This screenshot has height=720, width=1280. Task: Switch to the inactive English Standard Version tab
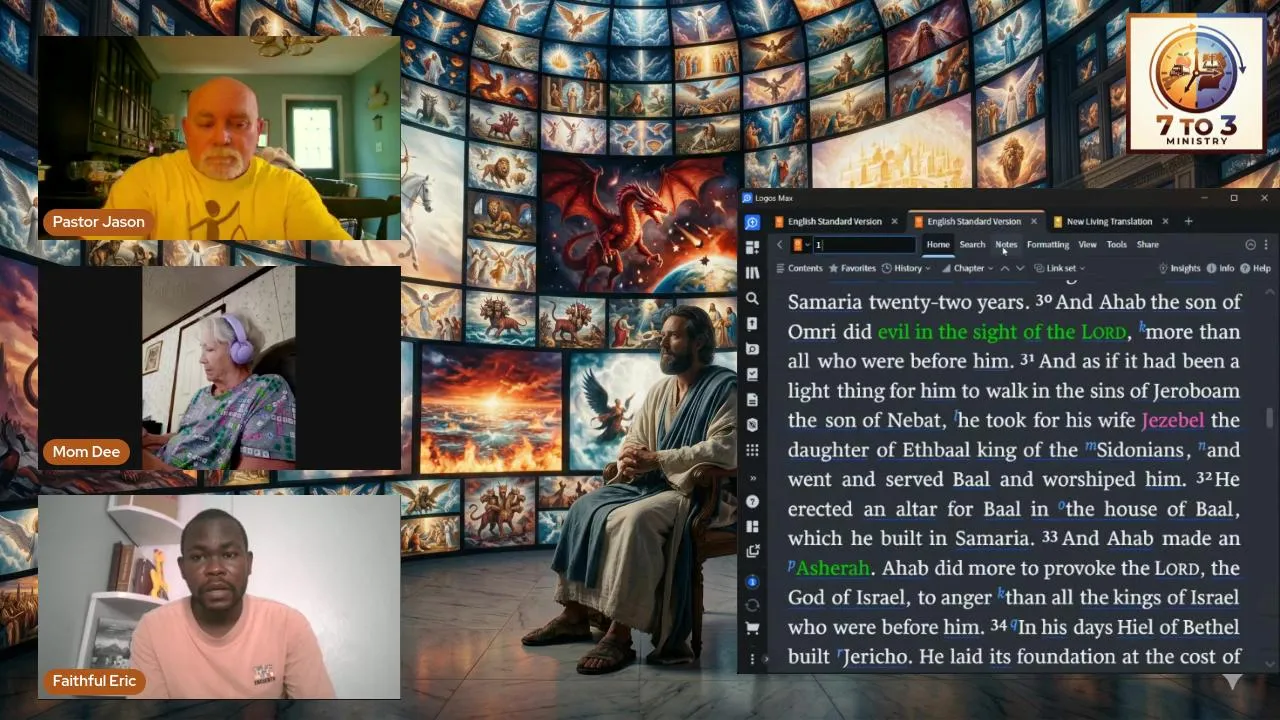pyautogui.click(x=835, y=222)
